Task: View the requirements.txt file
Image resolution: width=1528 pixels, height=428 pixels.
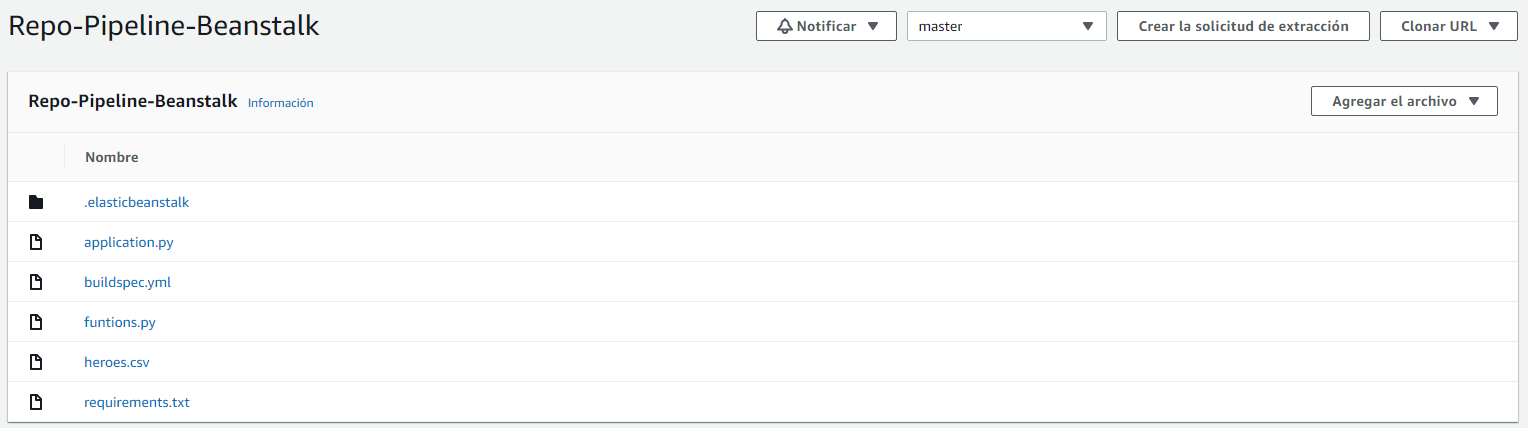Action: point(136,402)
